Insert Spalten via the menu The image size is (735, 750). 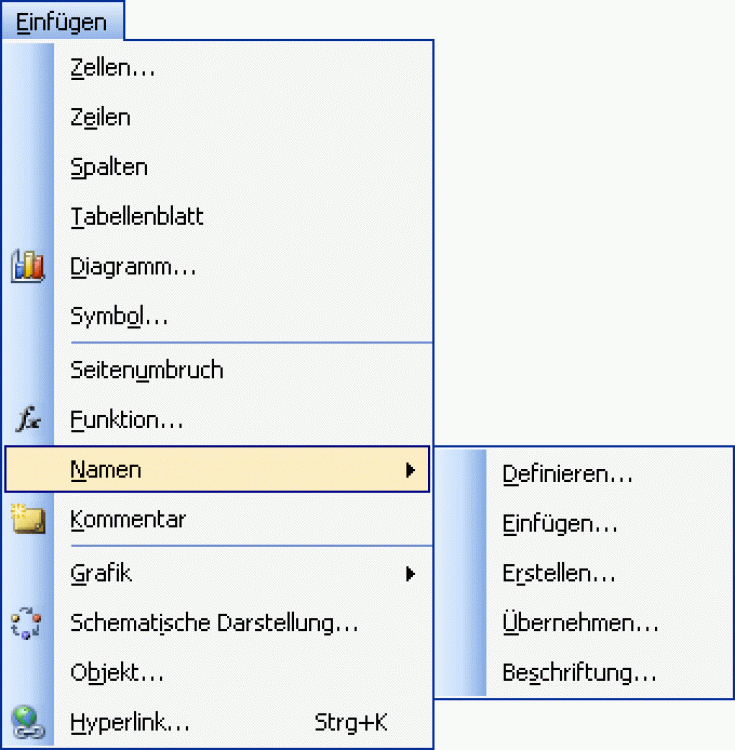point(109,167)
